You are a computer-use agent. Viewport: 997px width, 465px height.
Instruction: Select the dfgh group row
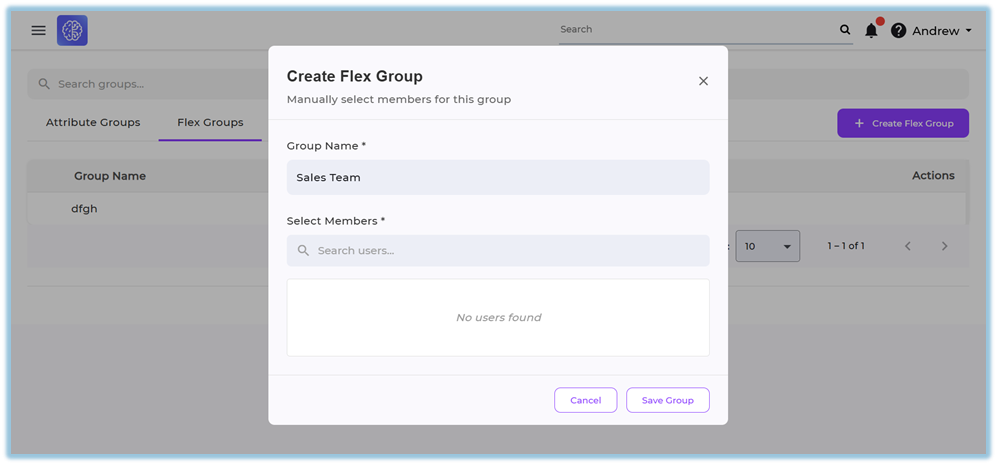[x=84, y=209]
